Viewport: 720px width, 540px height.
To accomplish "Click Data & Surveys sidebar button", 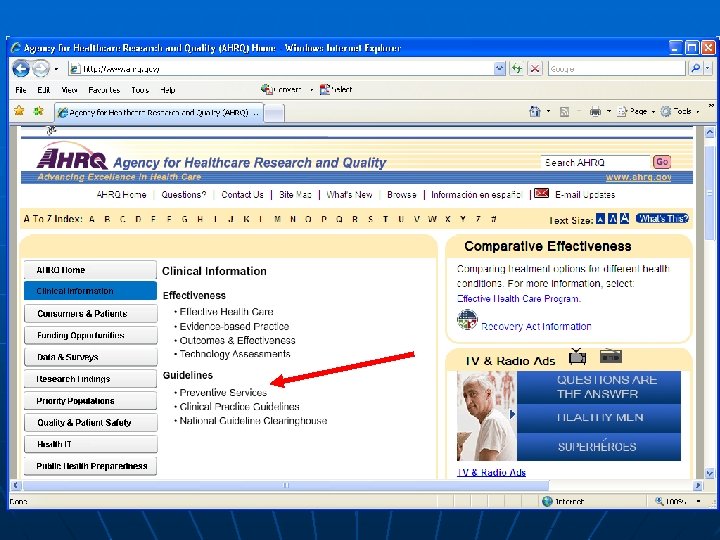I will [90, 357].
